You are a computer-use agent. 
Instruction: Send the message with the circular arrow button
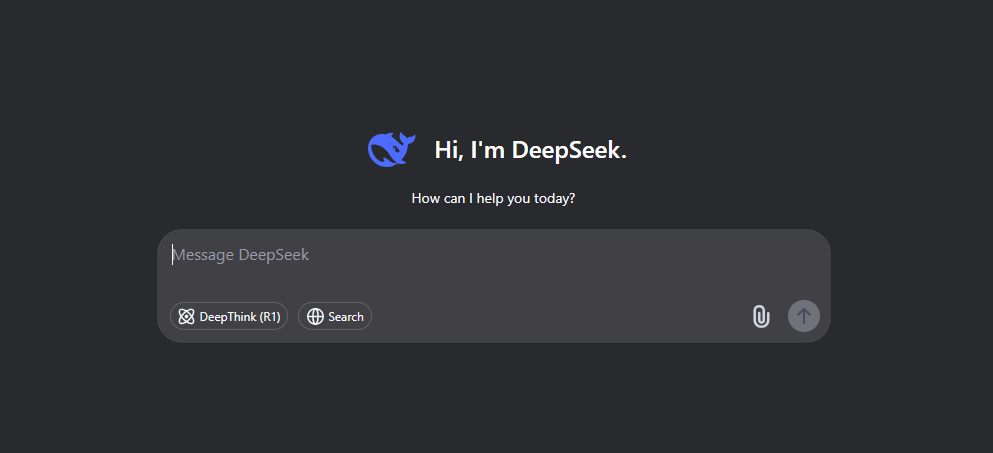pyautogui.click(x=804, y=316)
